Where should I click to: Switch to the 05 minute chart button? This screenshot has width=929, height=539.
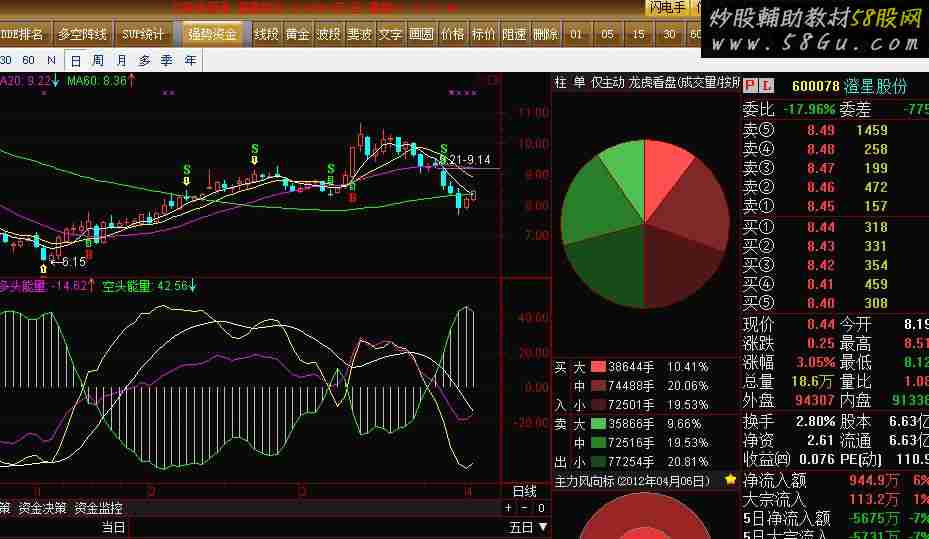[x=607, y=34]
